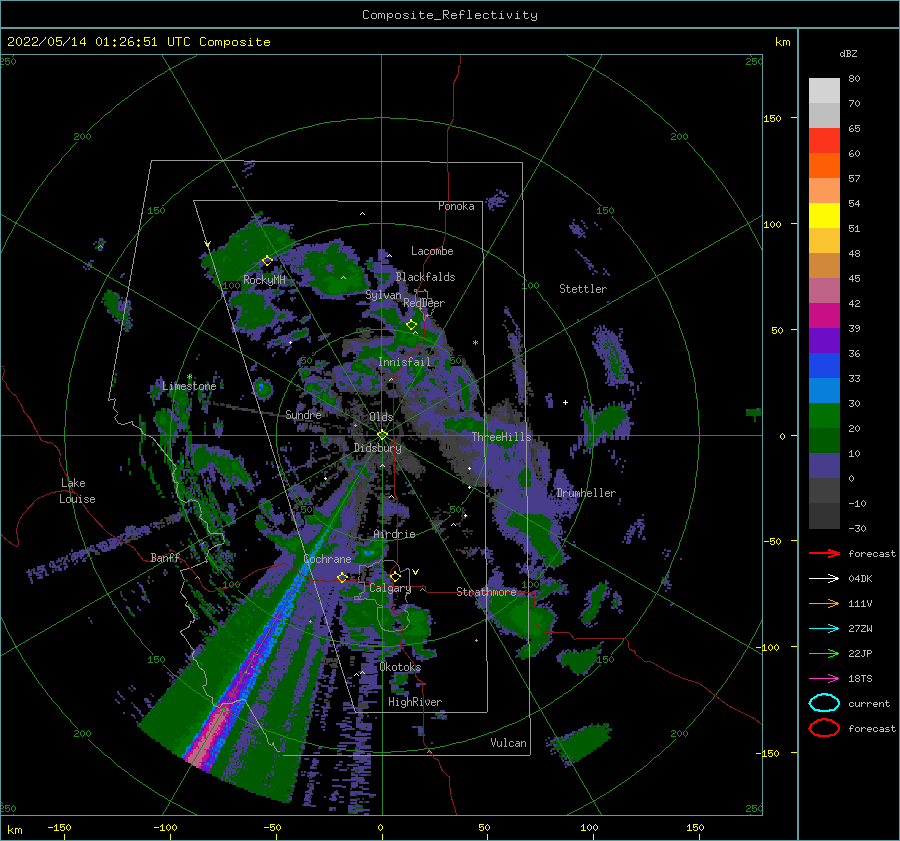Click the white 04DK arrow icon
This screenshot has height=841, width=900.
point(824,579)
